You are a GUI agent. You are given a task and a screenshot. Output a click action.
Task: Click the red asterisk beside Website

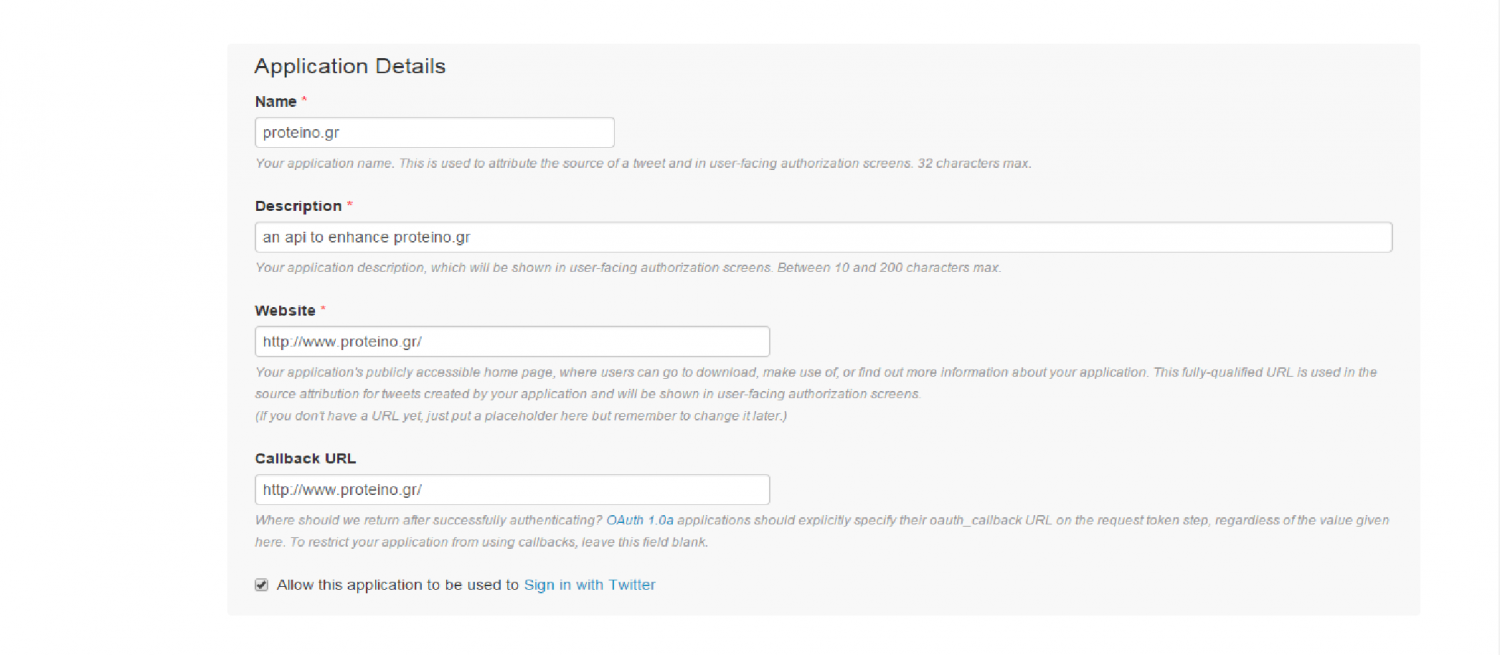pos(323,310)
